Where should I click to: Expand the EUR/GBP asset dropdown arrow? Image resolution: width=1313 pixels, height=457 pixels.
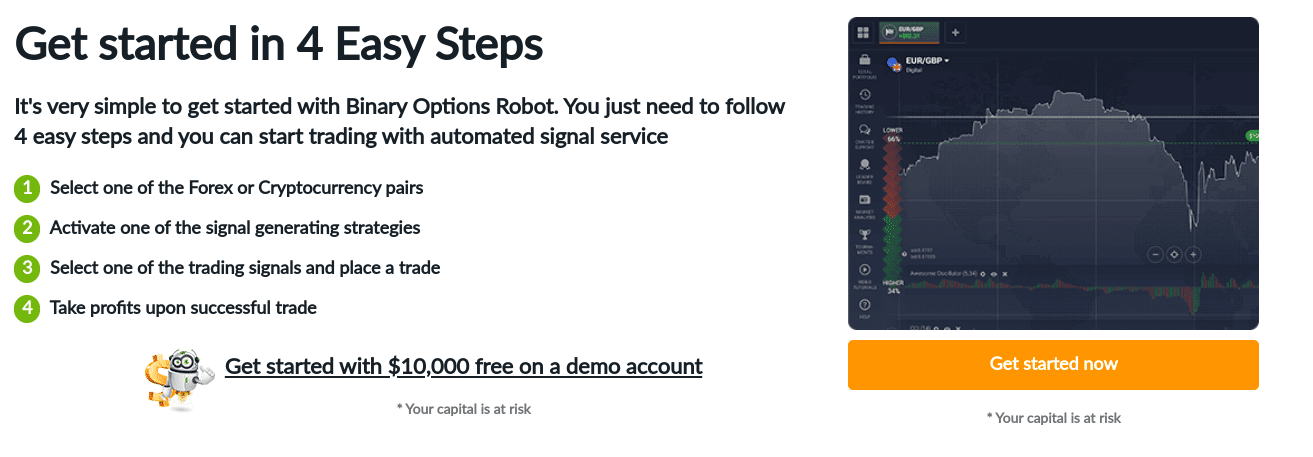pyautogui.click(x=946, y=61)
